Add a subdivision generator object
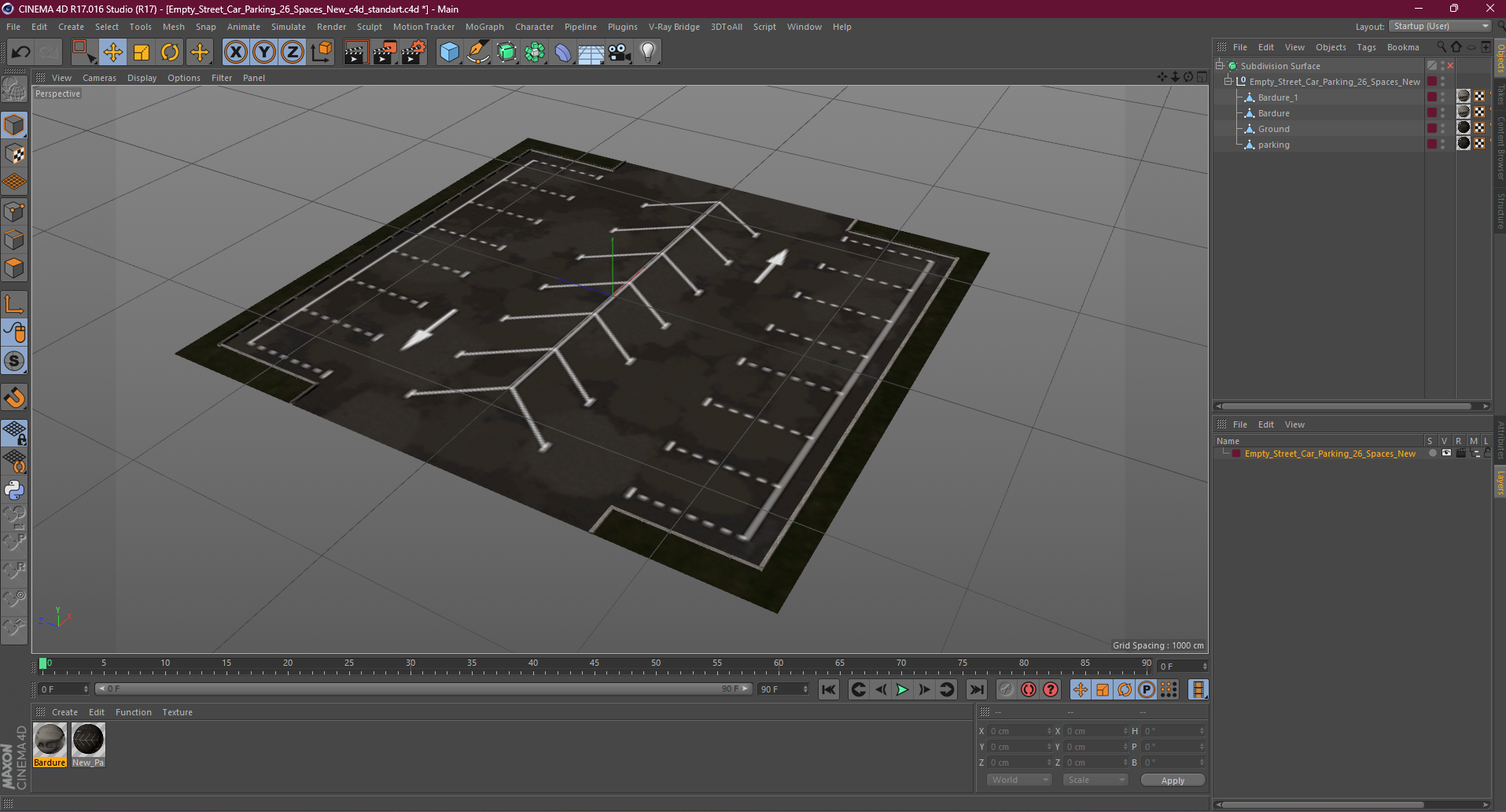 click(x=506, y=53)
